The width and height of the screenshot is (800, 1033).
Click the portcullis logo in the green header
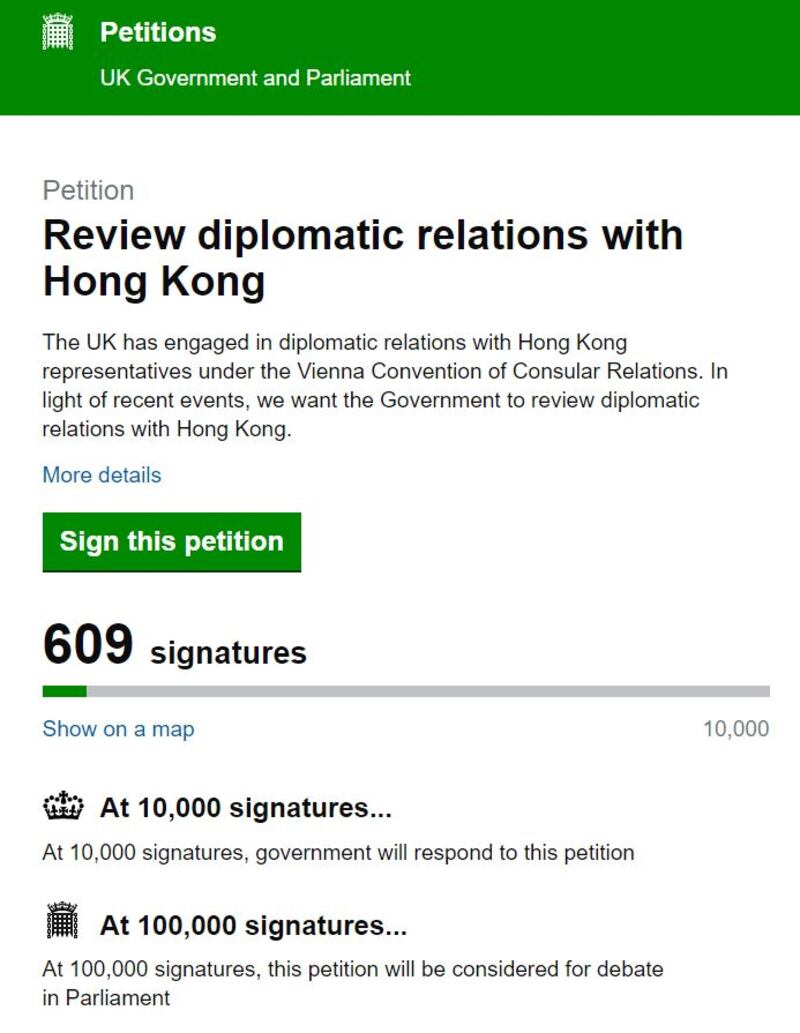59,32
